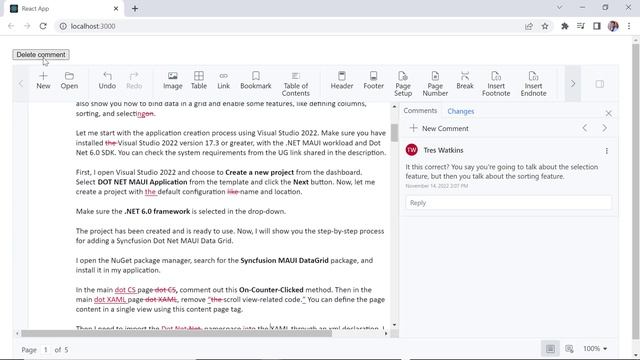Open Page Setup
Viewport: 640px width, 360px height.
click(x=403, y=84)
